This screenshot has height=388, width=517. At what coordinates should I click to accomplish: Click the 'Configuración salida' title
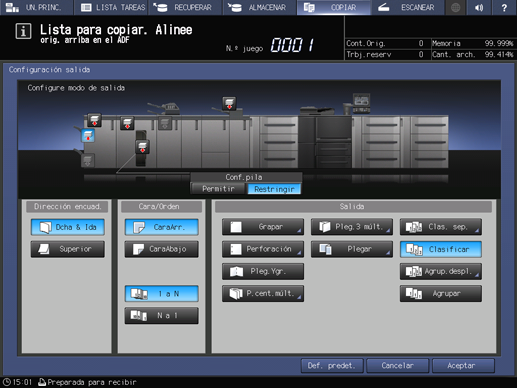coord(49,69)
